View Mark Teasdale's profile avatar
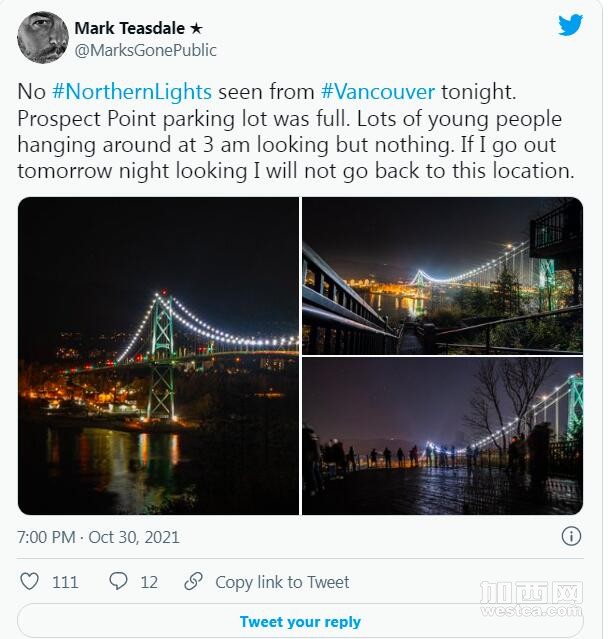 pyautogui.click(x=43, y=37)
